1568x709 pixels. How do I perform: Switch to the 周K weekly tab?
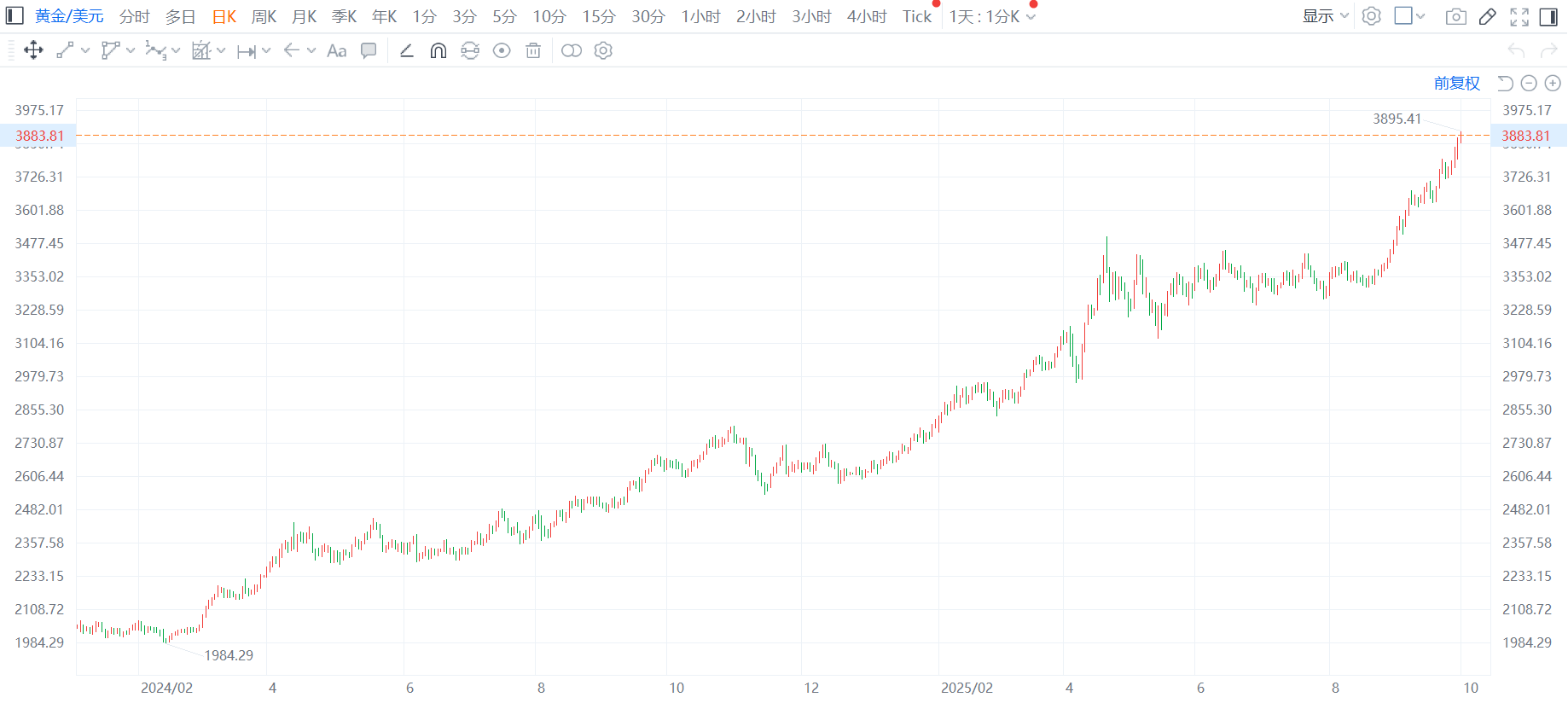(x=264, y=16)
